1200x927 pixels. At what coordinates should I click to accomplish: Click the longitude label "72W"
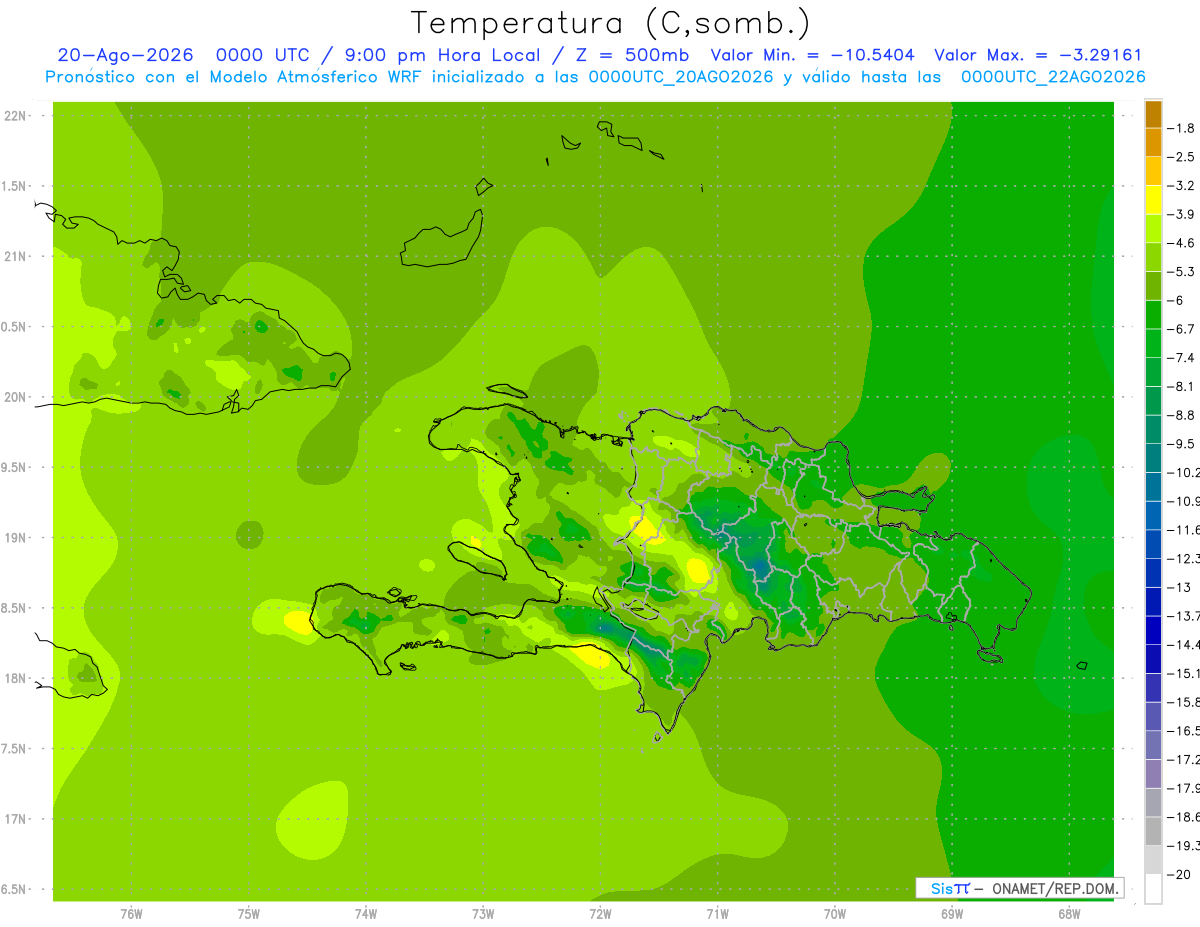point(600,914)
